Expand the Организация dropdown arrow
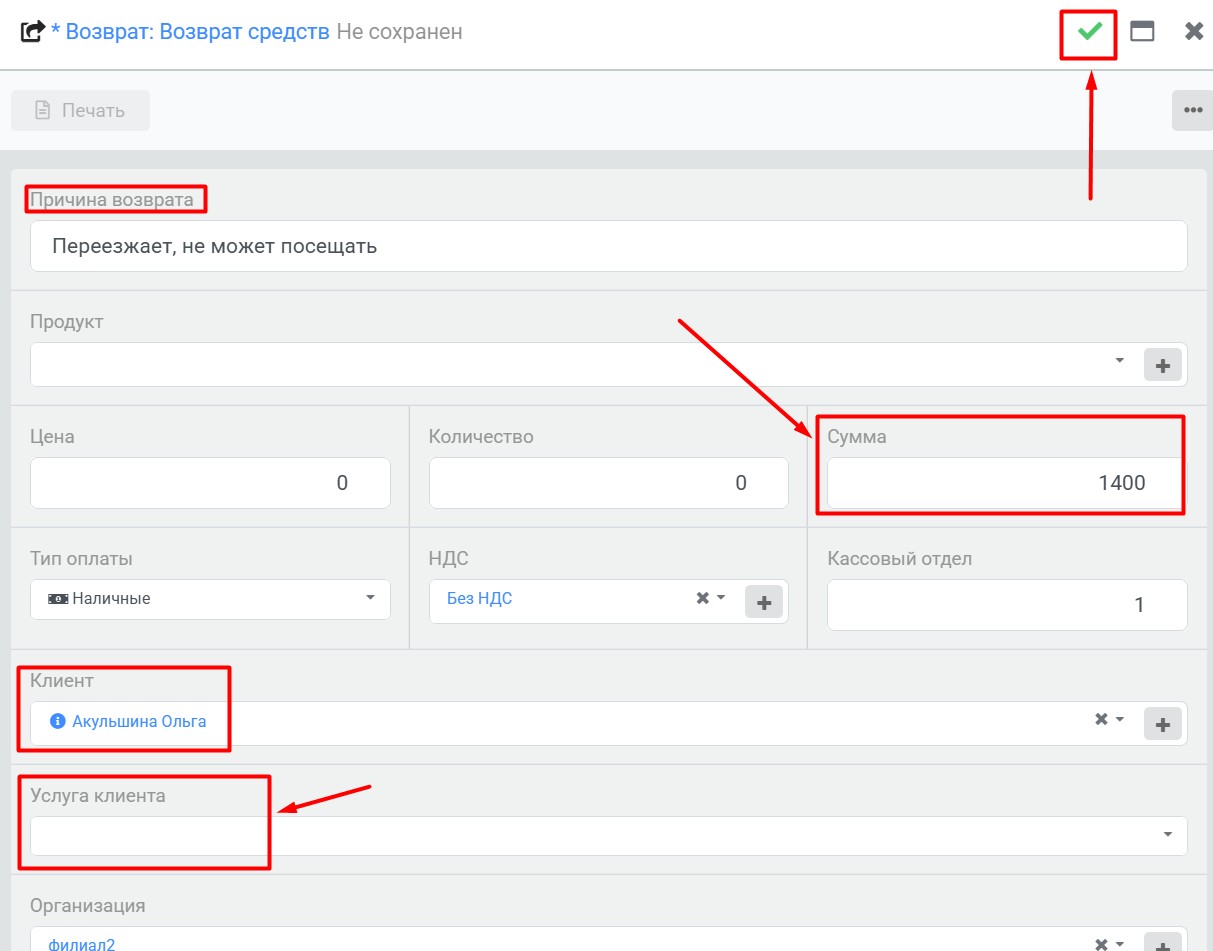 1120,943
